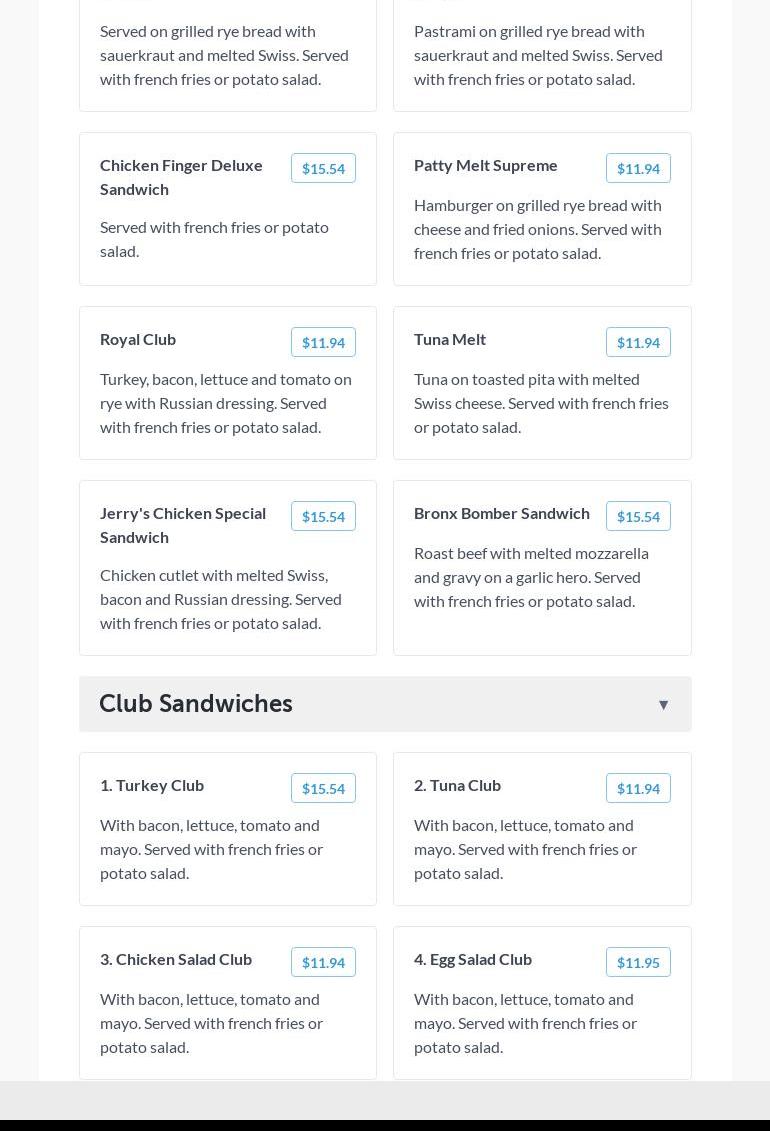Open the Bronx Bomber Sandwich title

pos(502,513)
